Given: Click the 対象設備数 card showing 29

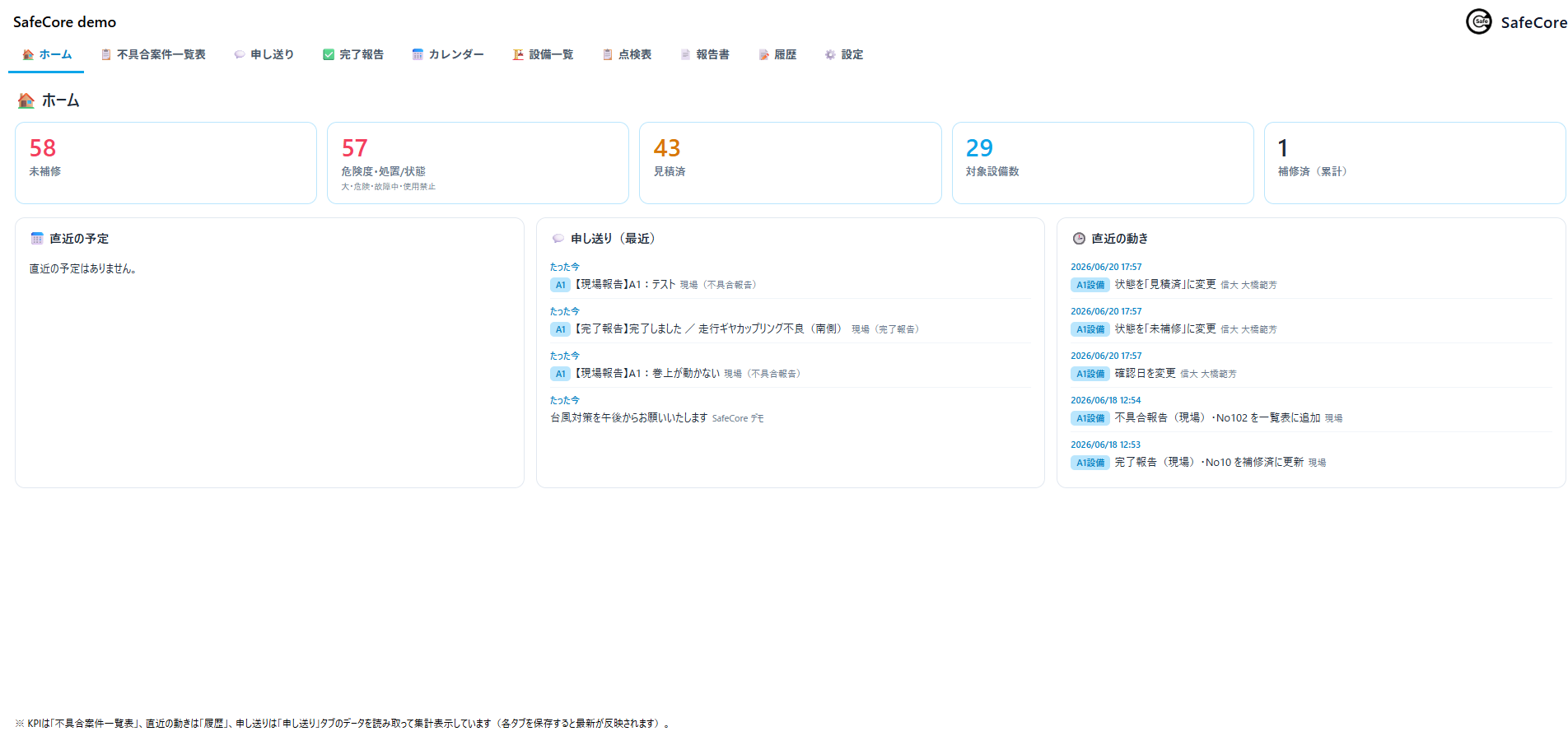Looking at the screenshot, I should pyautogui.click(x=1103, y=163).
